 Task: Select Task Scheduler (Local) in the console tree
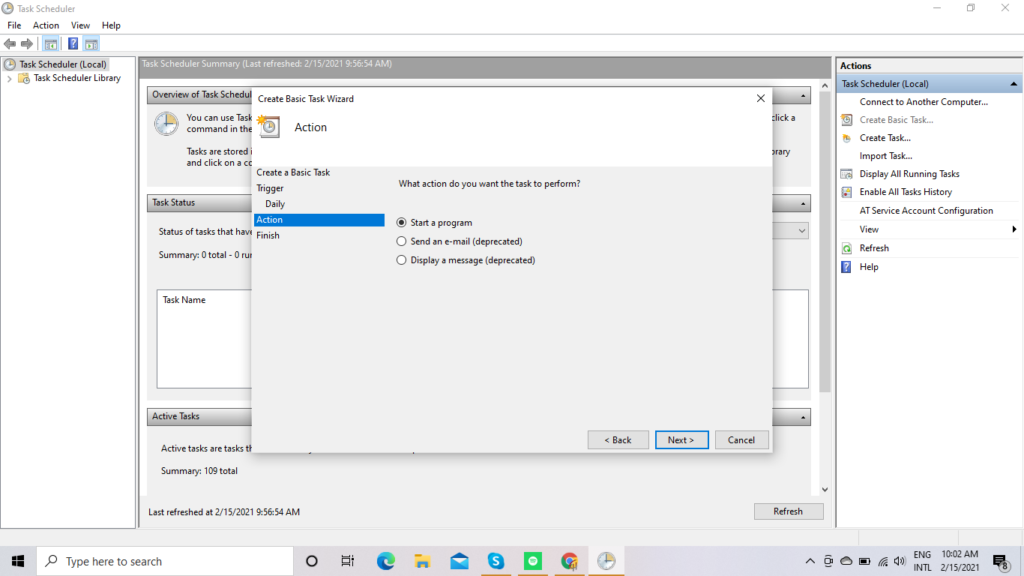tap(63, 64)
